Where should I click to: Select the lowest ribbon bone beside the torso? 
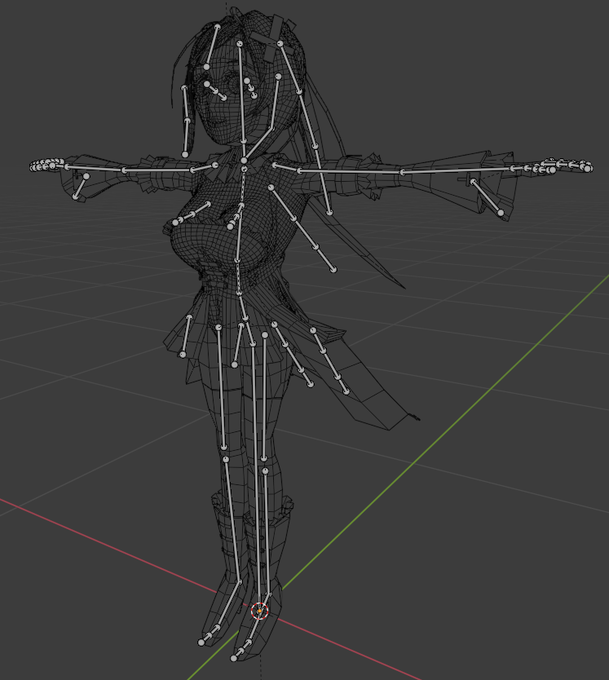325,259
